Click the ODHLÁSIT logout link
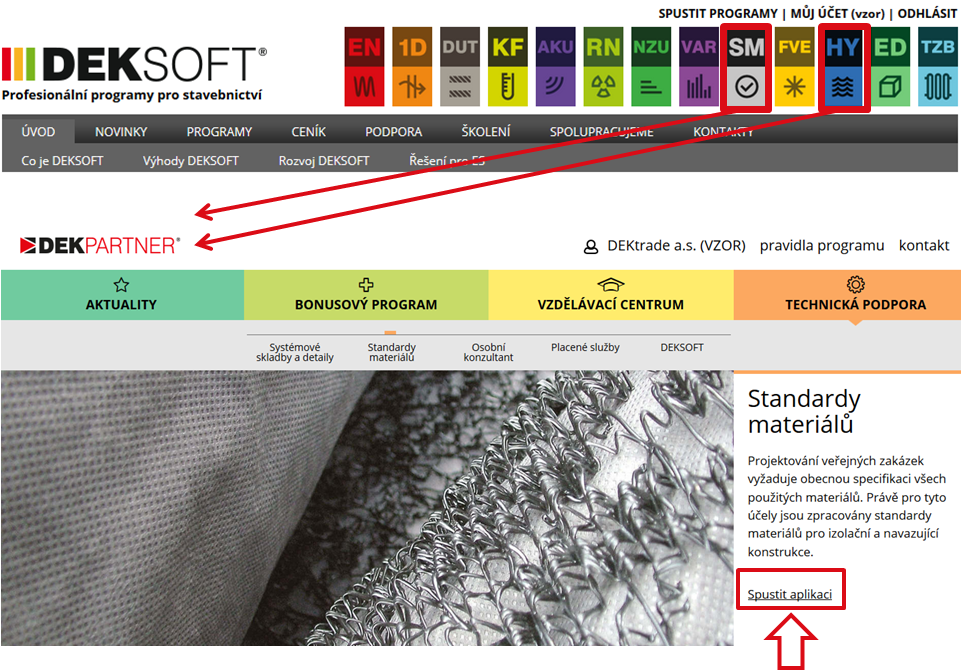 [x=927, y=13]
